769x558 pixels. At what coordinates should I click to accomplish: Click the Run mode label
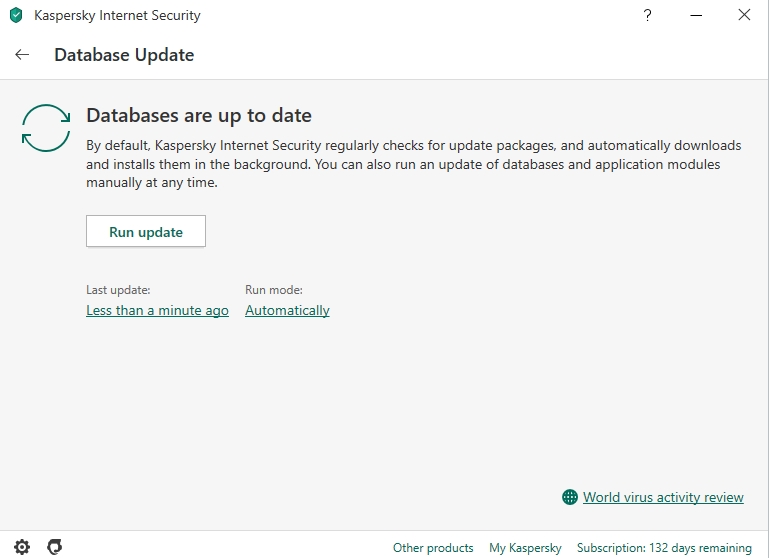[x=274, y=290]
